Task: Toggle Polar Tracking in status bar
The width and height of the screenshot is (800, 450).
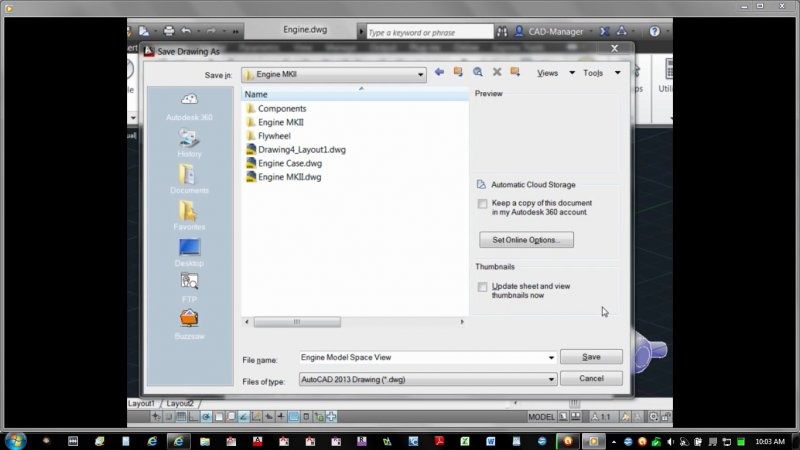Action: (x=206, y=417)
